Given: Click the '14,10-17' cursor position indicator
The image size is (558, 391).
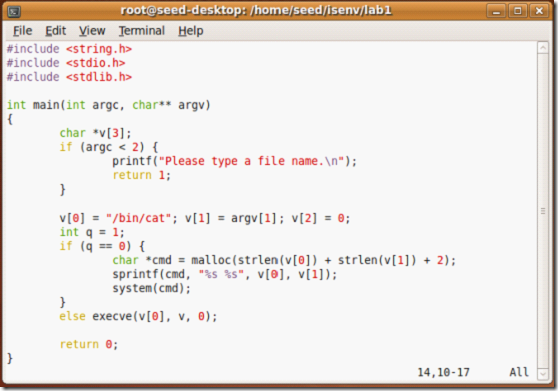Looking at the screenshot, I should [x=443, y=372].
